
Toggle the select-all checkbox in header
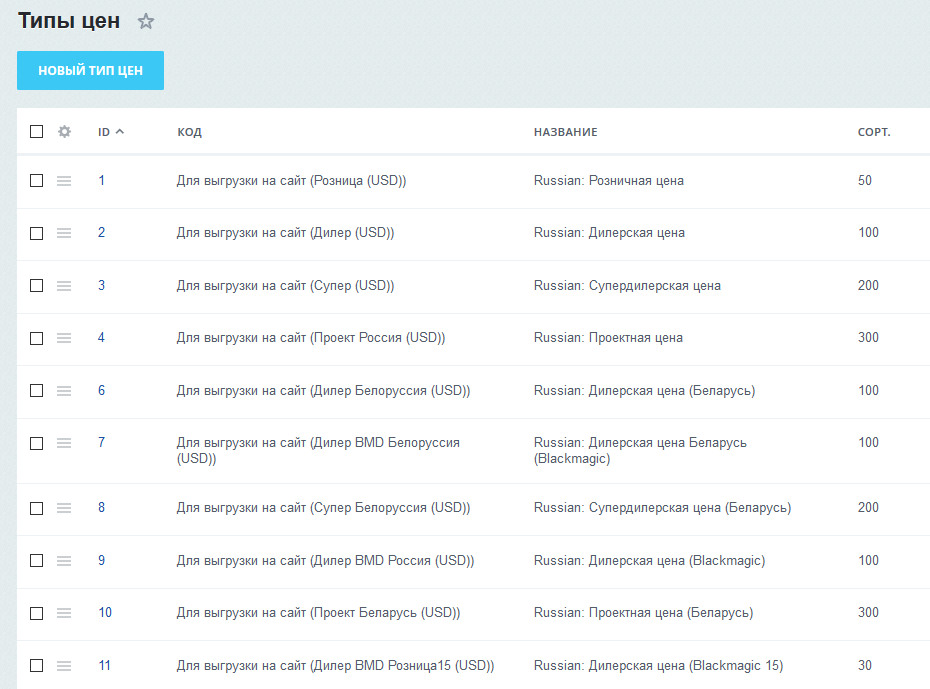tap(37, 132)
